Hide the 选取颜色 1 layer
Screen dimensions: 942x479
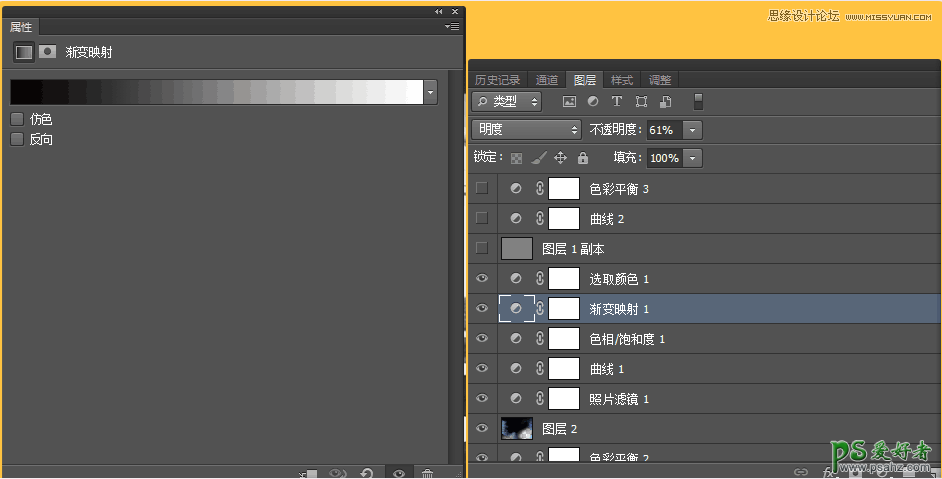482,278
